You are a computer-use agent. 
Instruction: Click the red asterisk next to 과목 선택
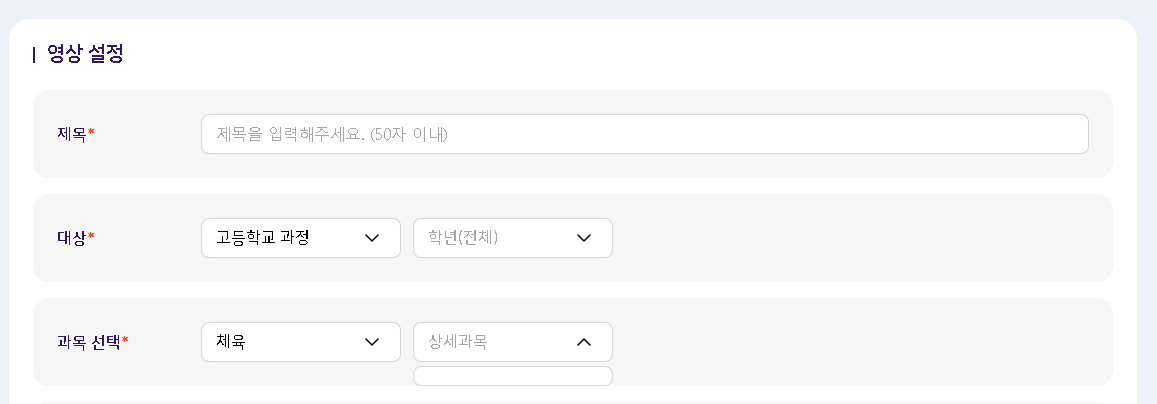coord(125,340)
